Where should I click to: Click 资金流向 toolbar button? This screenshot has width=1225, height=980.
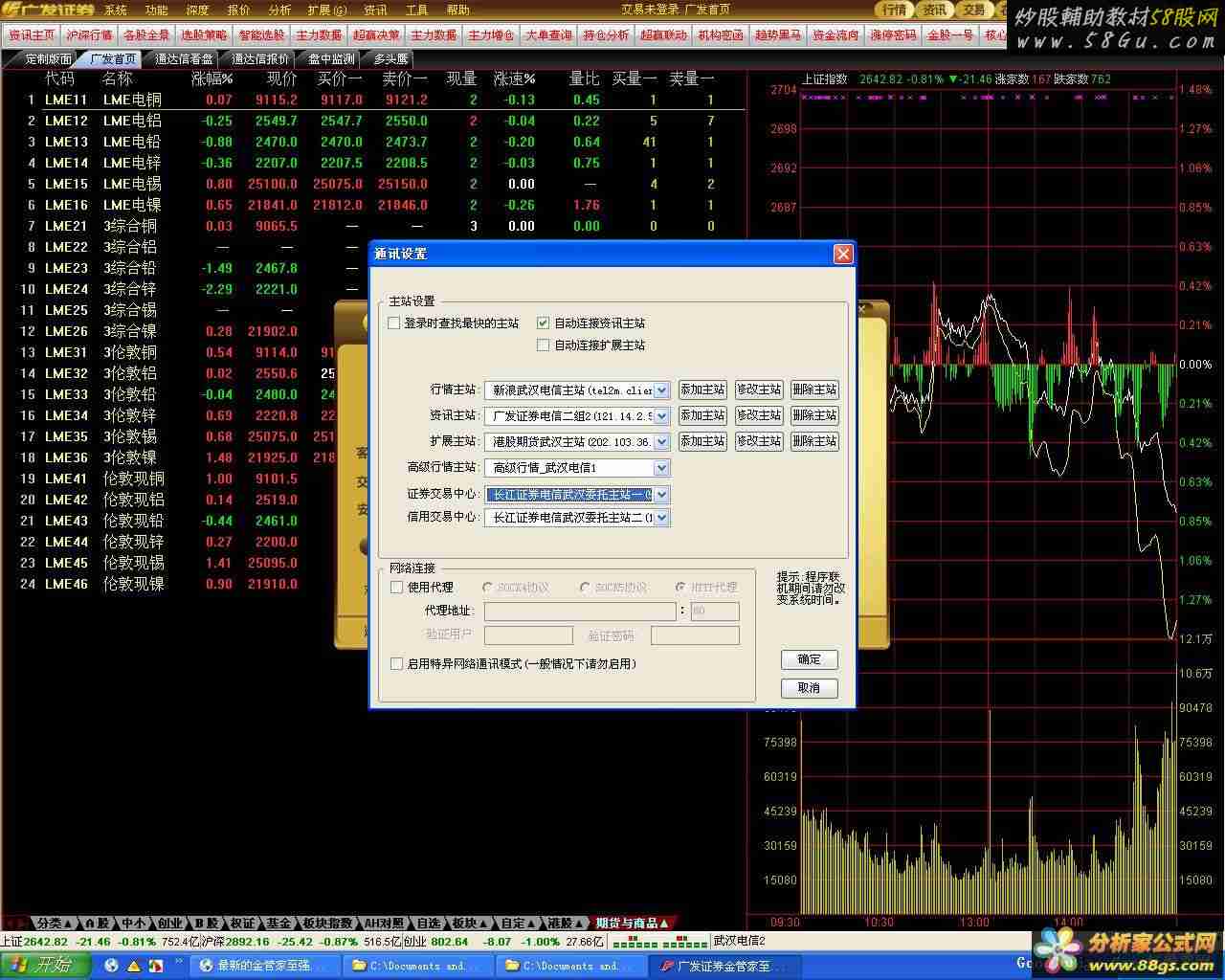point(835,35)
